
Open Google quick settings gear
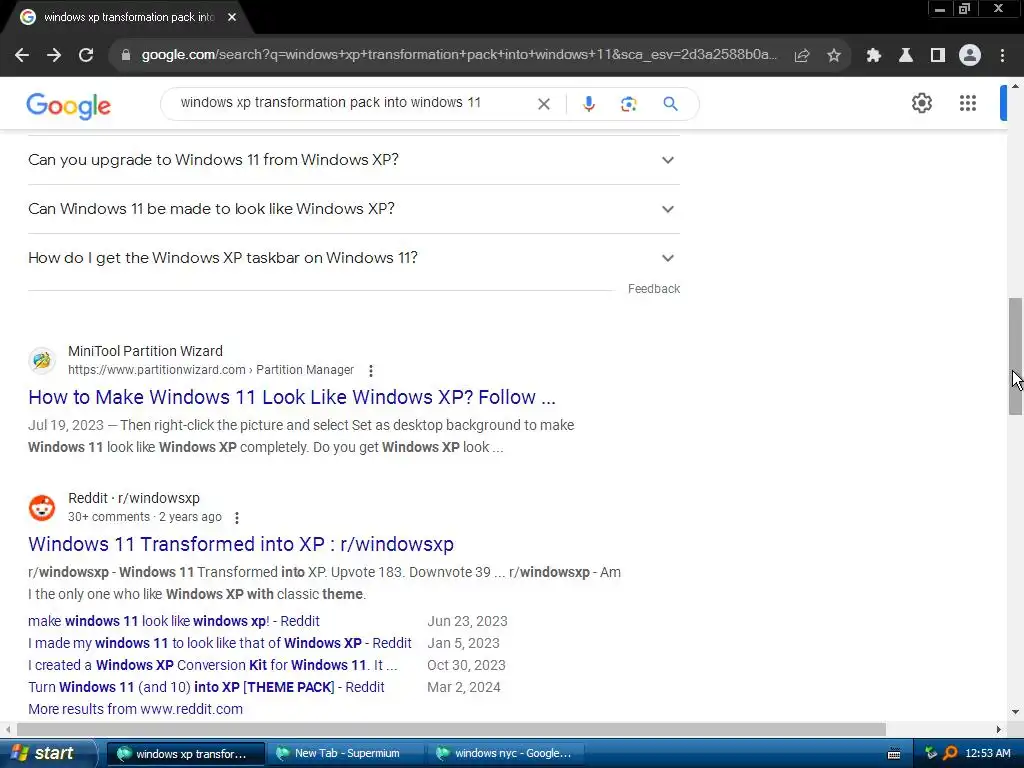[x=921, y=103]
